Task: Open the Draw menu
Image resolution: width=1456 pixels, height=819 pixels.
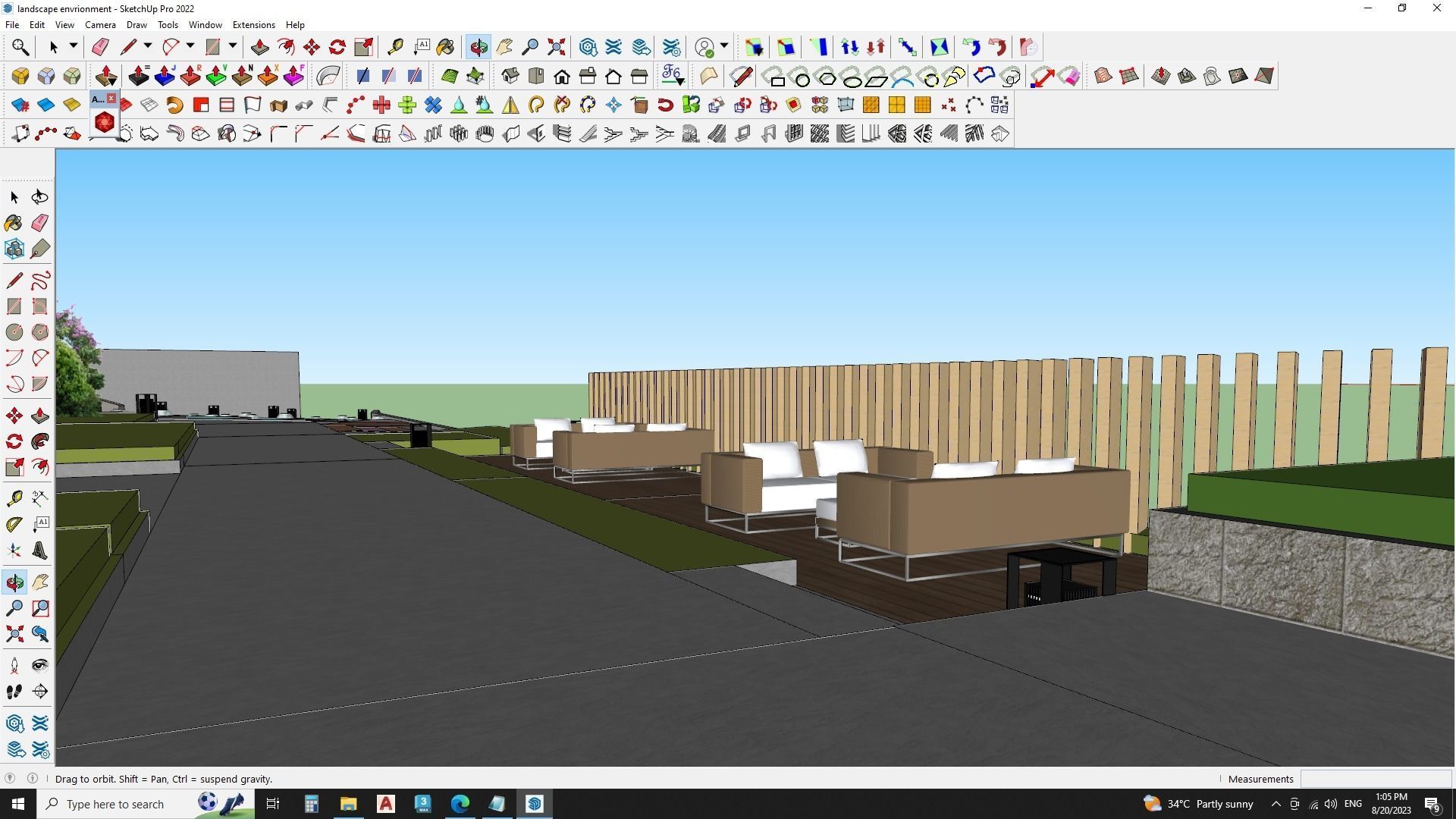Action: [136, 25]
